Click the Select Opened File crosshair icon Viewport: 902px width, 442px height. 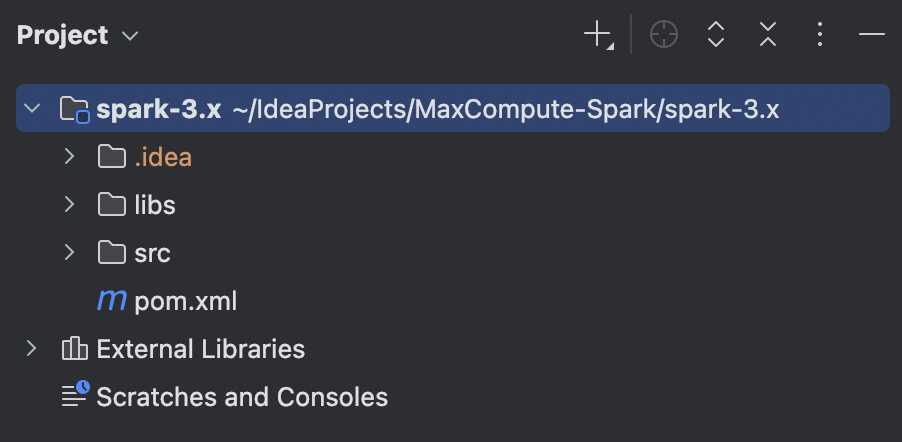(663, 35)
